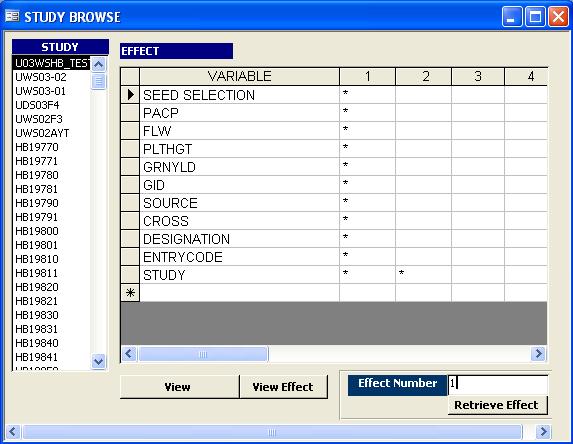Click the Retrieve Effect button

click(x=497, y=405)
